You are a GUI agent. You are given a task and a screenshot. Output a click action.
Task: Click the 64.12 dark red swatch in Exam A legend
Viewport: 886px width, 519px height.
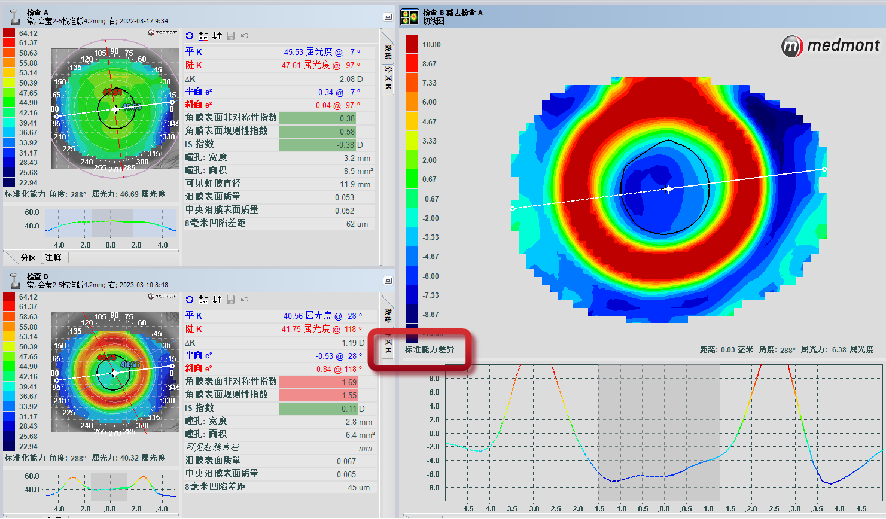(x=9, y=33)
